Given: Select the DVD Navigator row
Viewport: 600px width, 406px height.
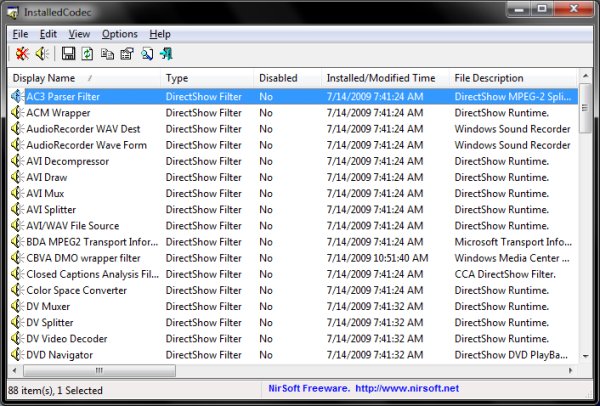Looking at the screenshot, I should pos(60,355).
